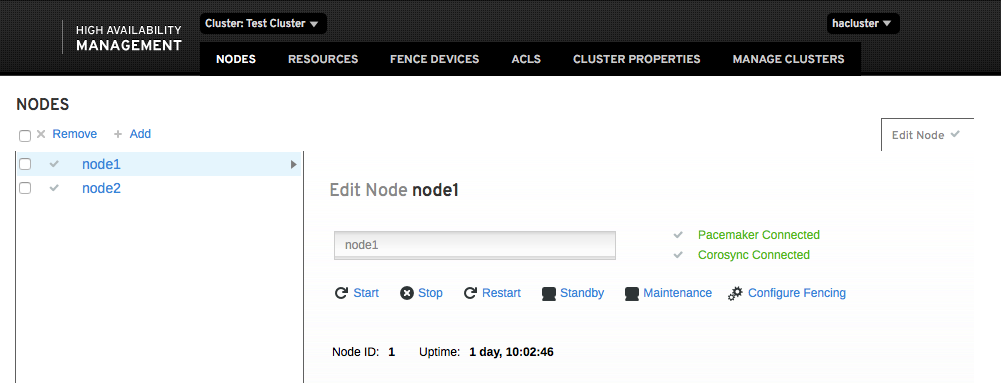Image resolution: width=1001 pixels, height=383 pixels.
Task: Click the NODES section heading
Action: pyautogui.click(x=43, y=105)
